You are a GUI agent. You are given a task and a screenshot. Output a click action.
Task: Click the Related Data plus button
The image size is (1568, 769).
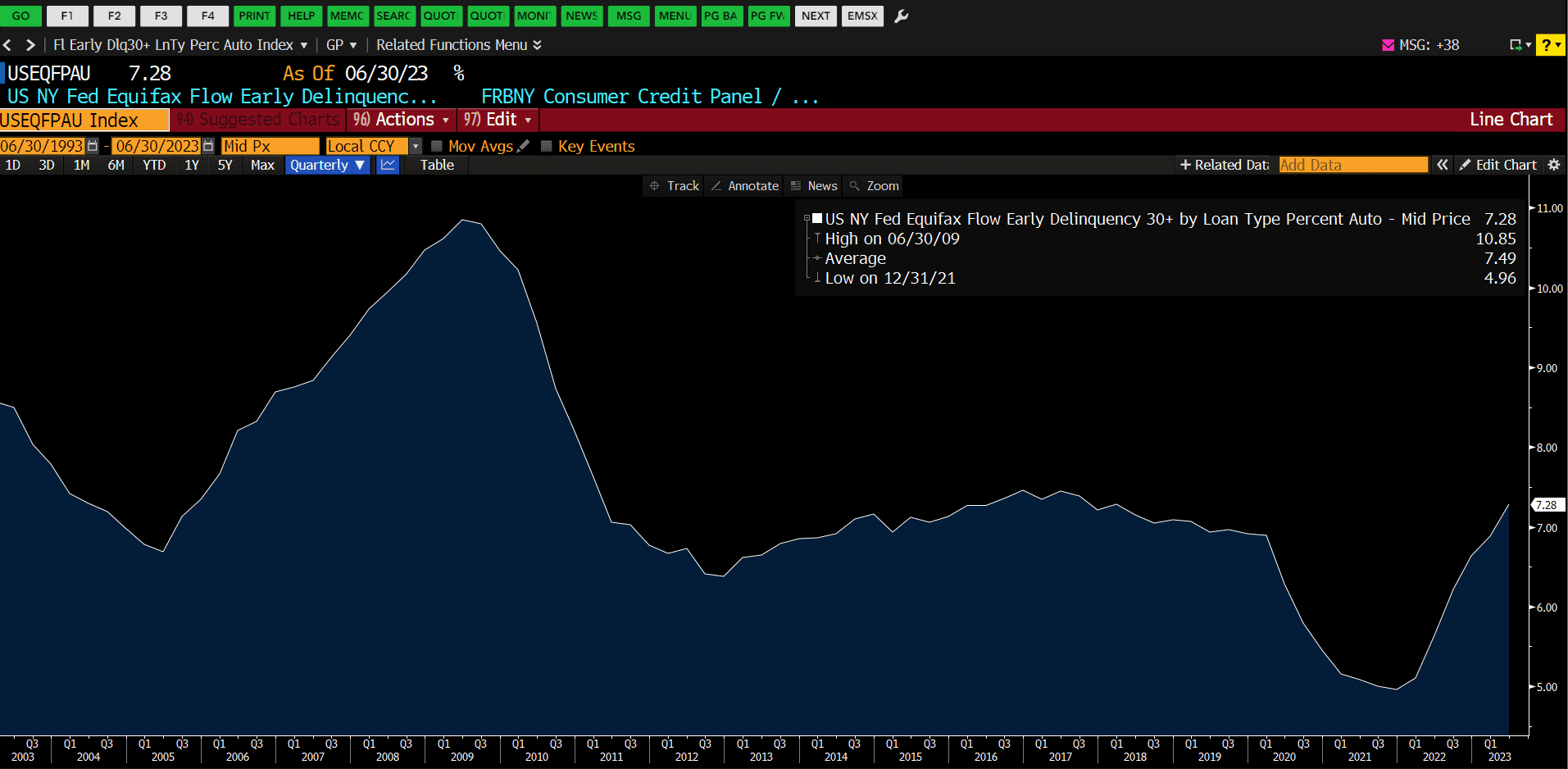[1224, 165]
